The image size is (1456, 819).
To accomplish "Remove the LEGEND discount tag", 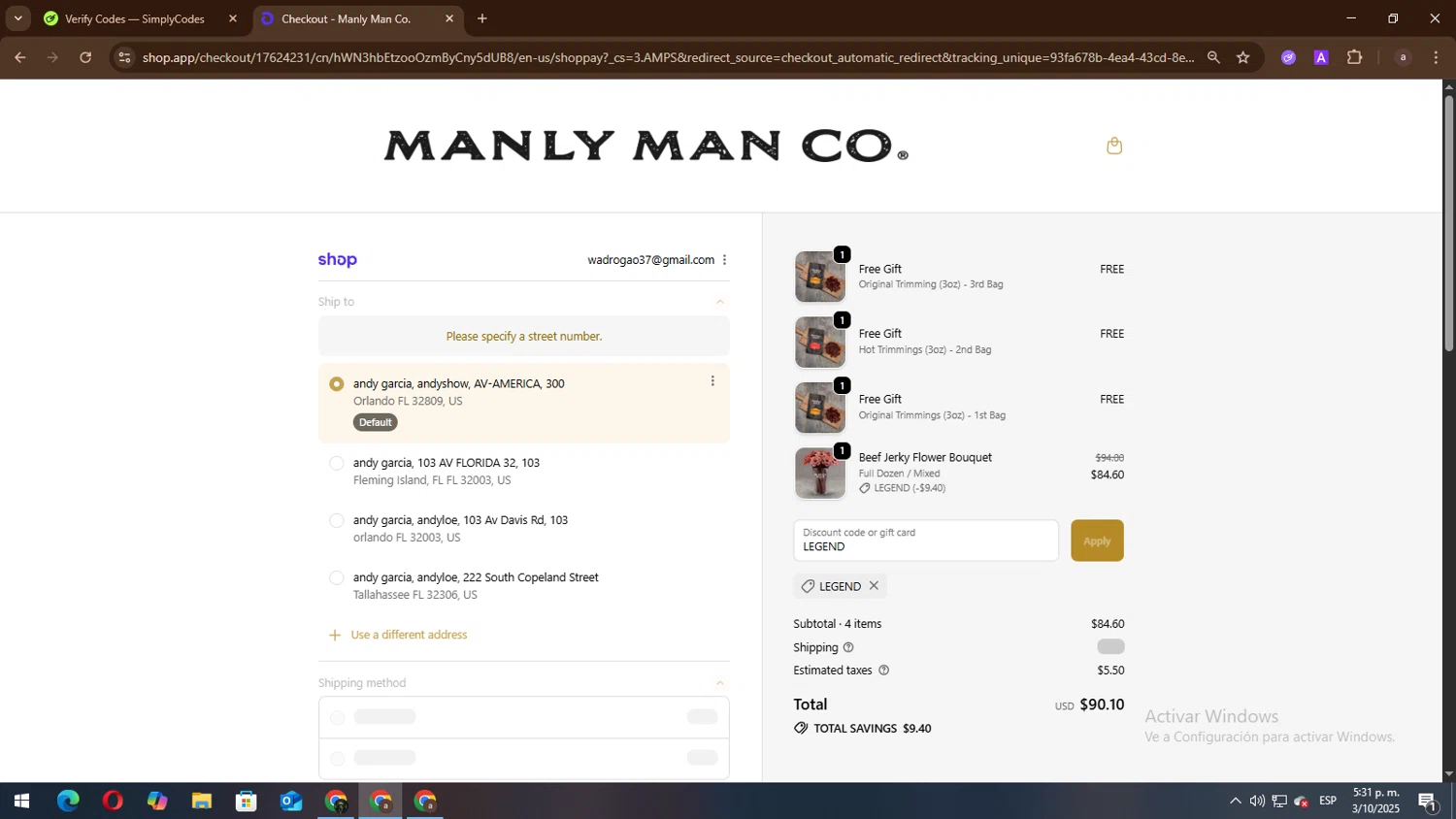I will [x=874, y=586].
